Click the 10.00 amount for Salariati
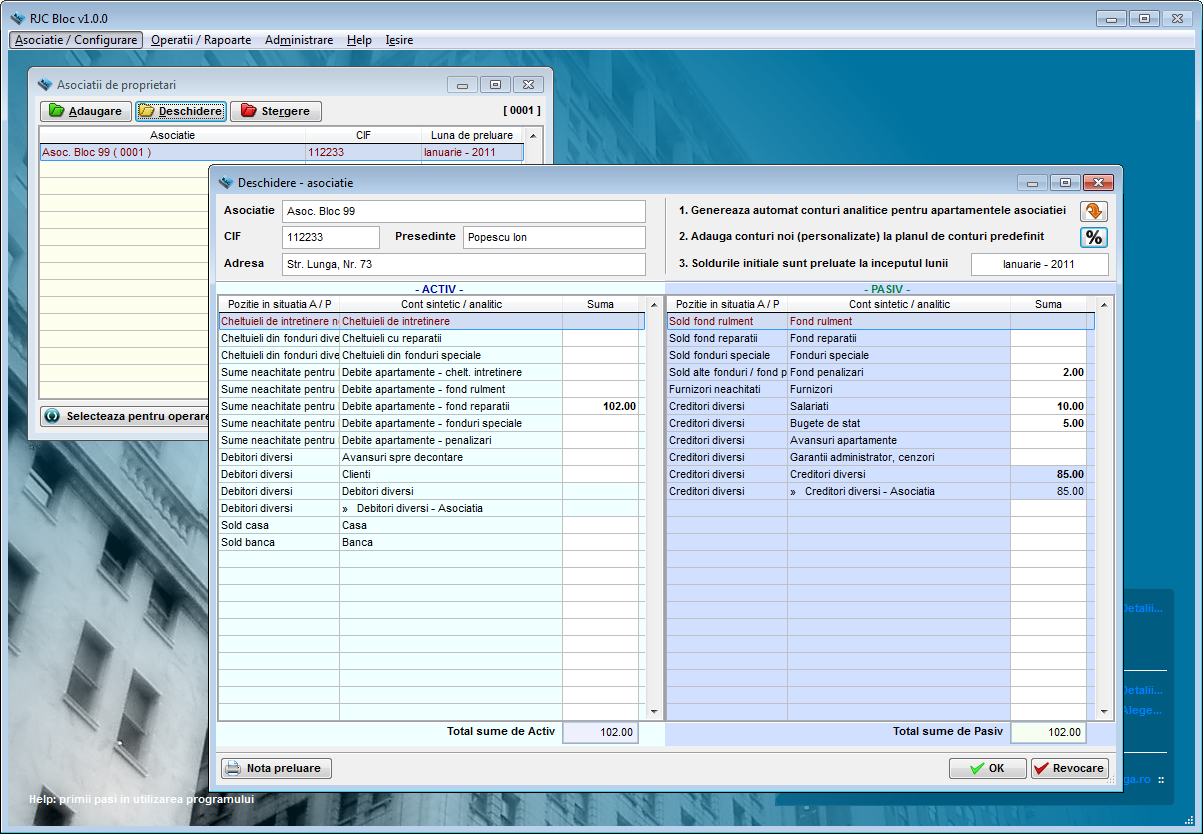The image size is (1203, 834). coord(1048,406)
